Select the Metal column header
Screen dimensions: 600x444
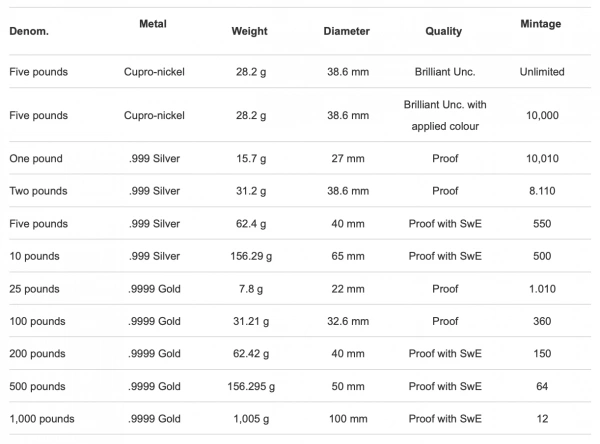pos(153,24)
